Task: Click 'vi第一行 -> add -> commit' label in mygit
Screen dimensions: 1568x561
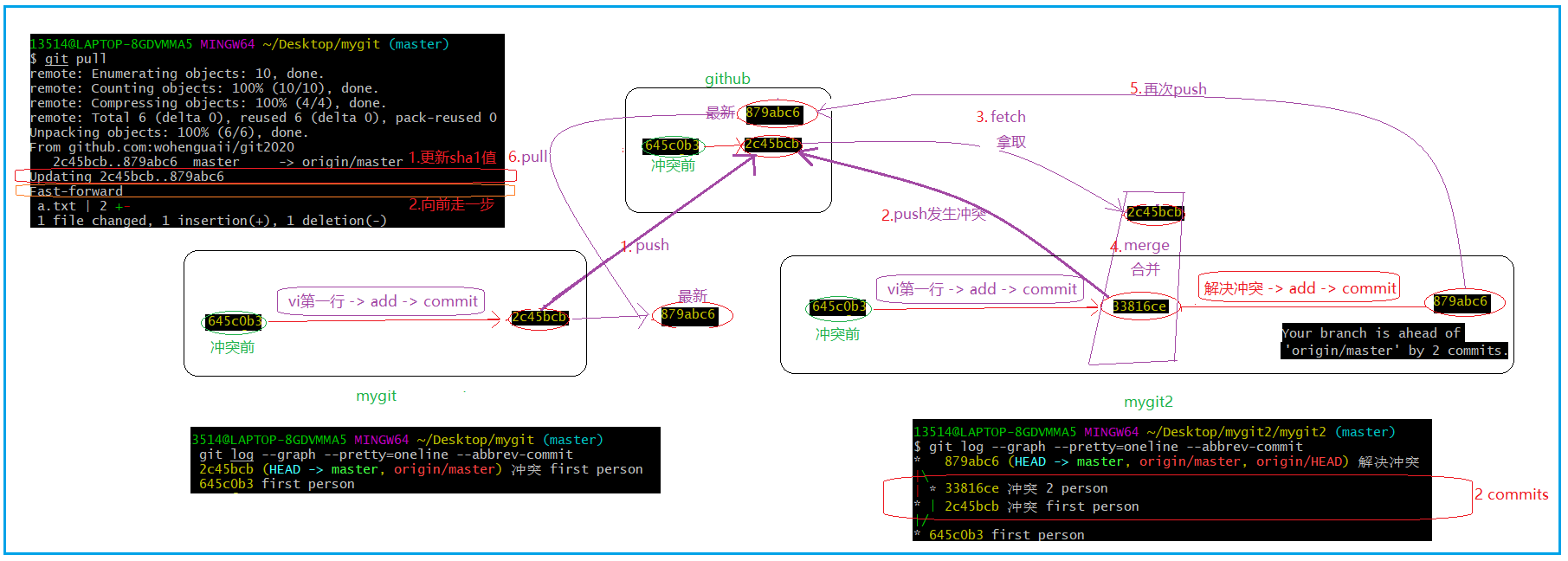Action: tap(382, 301)
